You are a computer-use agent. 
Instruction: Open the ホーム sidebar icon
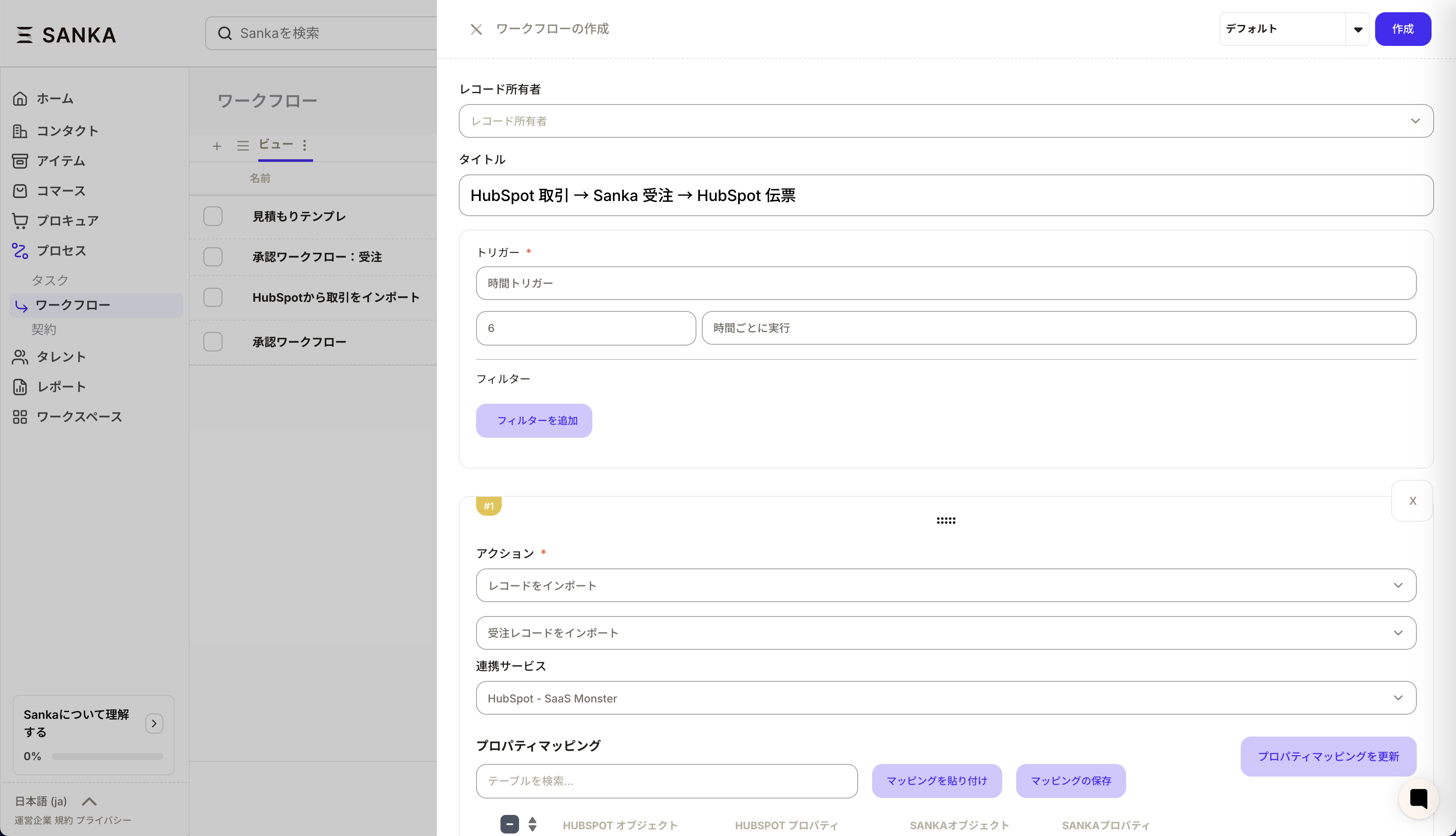[x=20, y=98]
